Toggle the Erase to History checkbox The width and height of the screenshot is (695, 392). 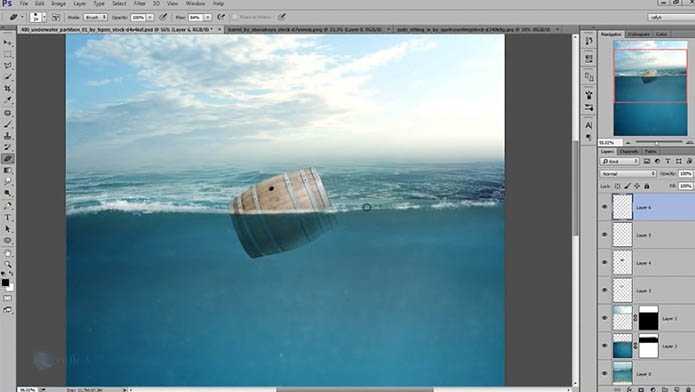coord(235,17)
